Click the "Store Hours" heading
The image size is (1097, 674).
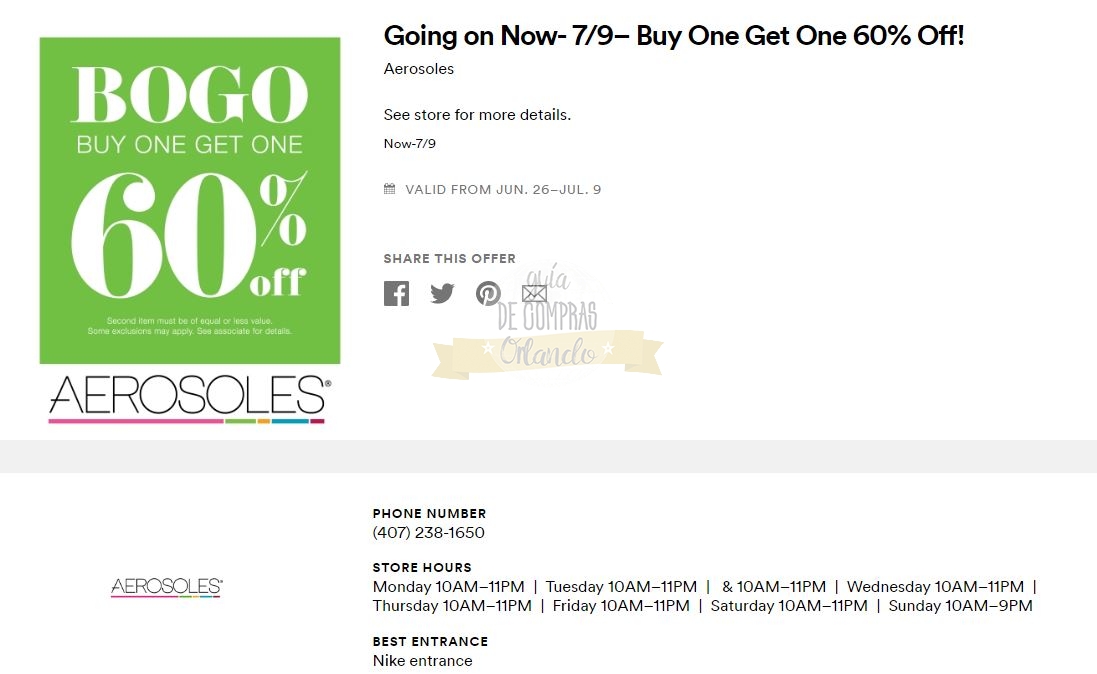[x=422, y=567]
